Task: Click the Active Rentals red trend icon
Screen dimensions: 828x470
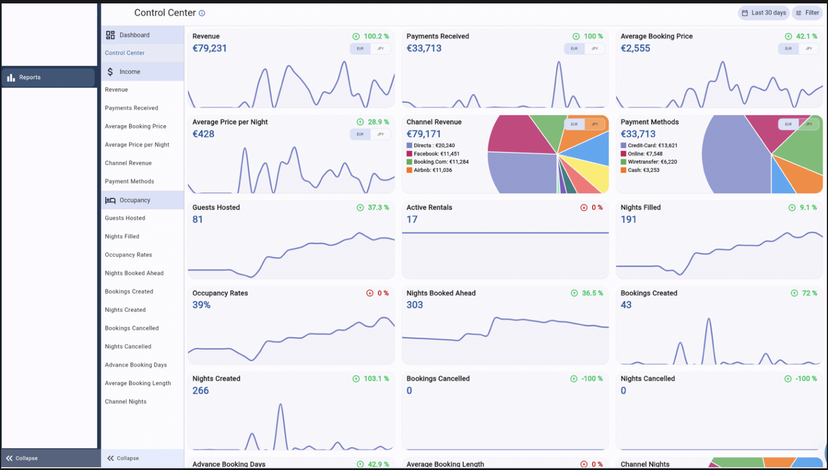Action: point(583,207)
